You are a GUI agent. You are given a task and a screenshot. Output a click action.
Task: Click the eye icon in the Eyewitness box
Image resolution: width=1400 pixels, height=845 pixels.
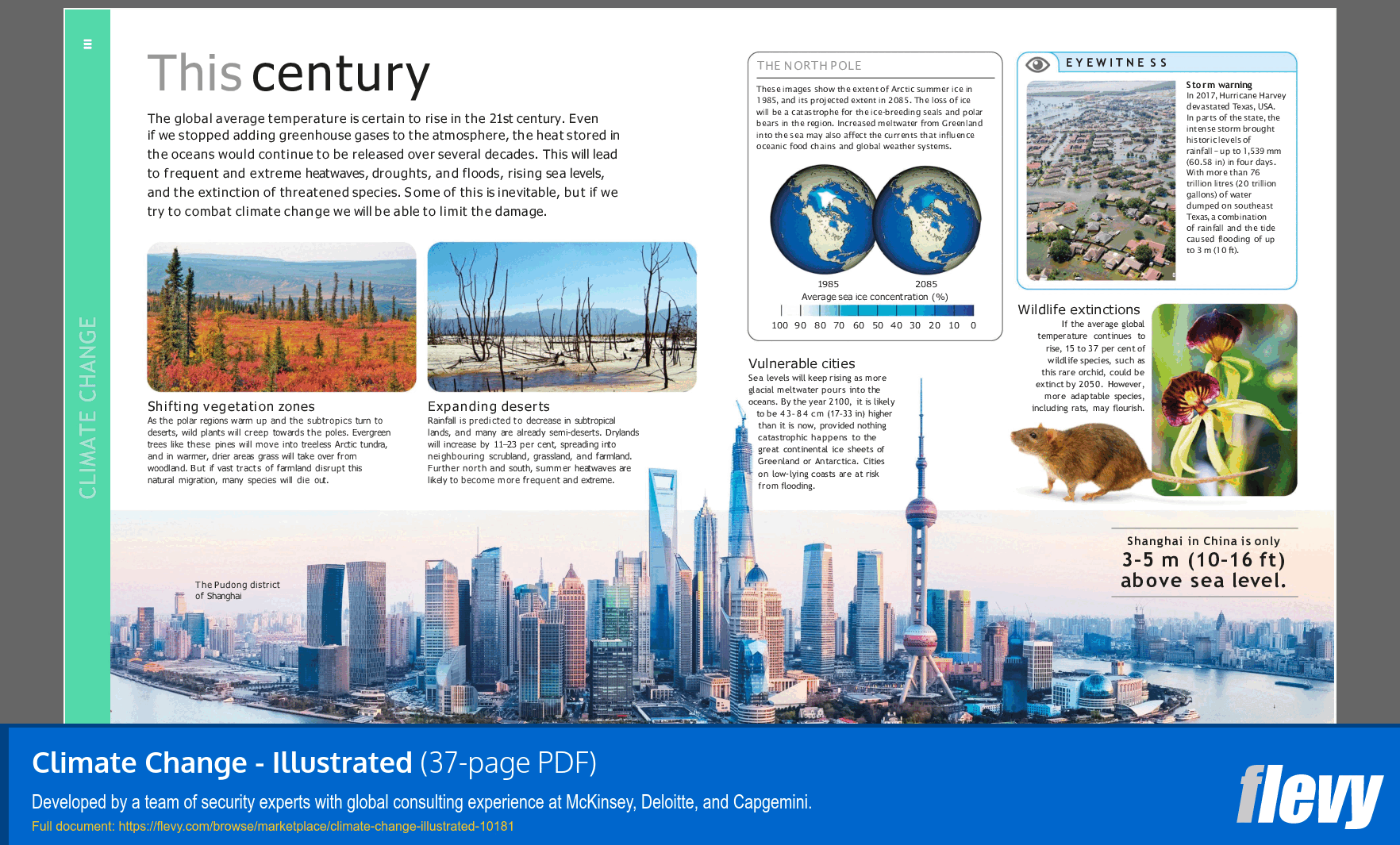(1037, 63)
